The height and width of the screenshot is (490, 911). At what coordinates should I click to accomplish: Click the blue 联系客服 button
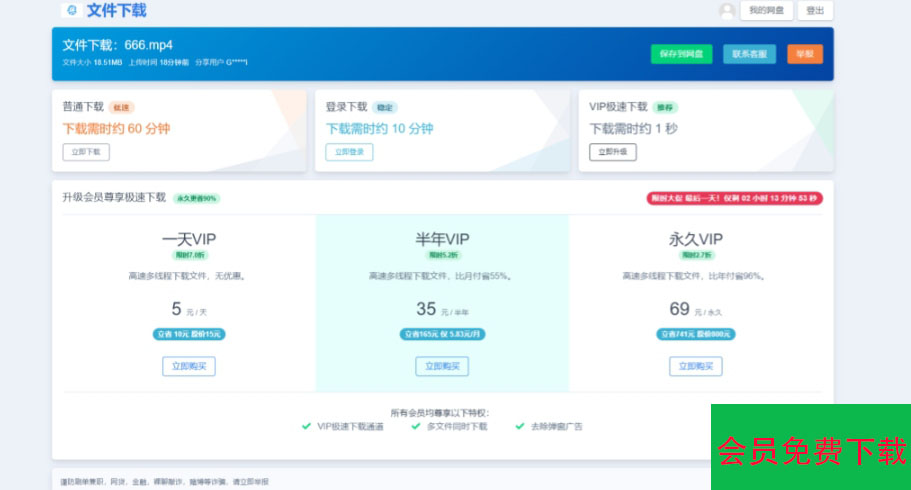pos(749,54)
